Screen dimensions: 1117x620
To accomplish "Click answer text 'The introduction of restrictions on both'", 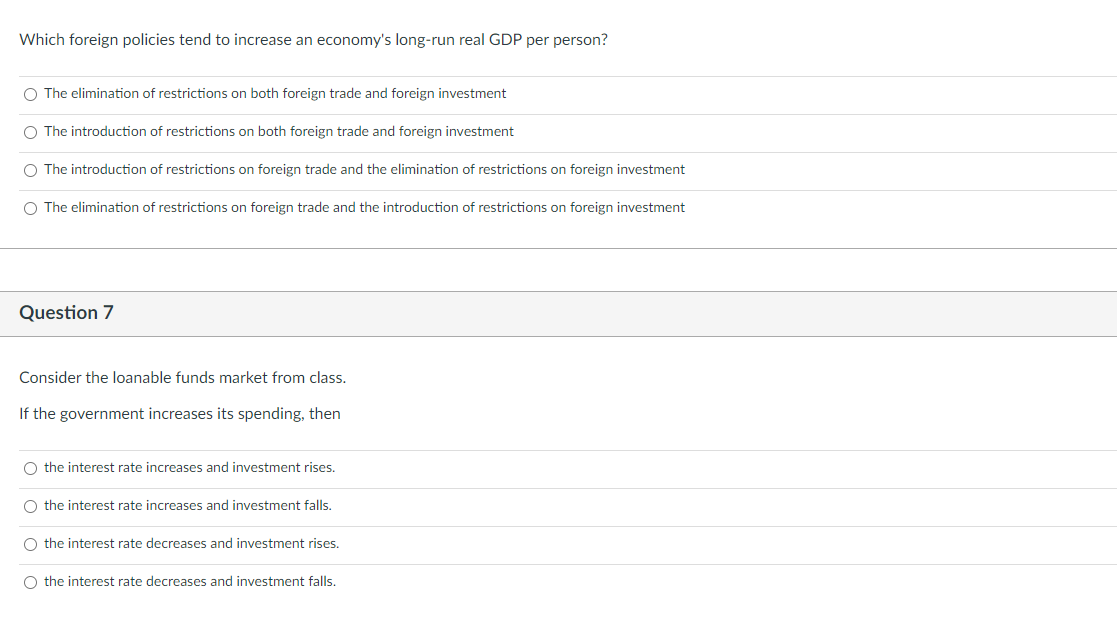I will [279, 131].
